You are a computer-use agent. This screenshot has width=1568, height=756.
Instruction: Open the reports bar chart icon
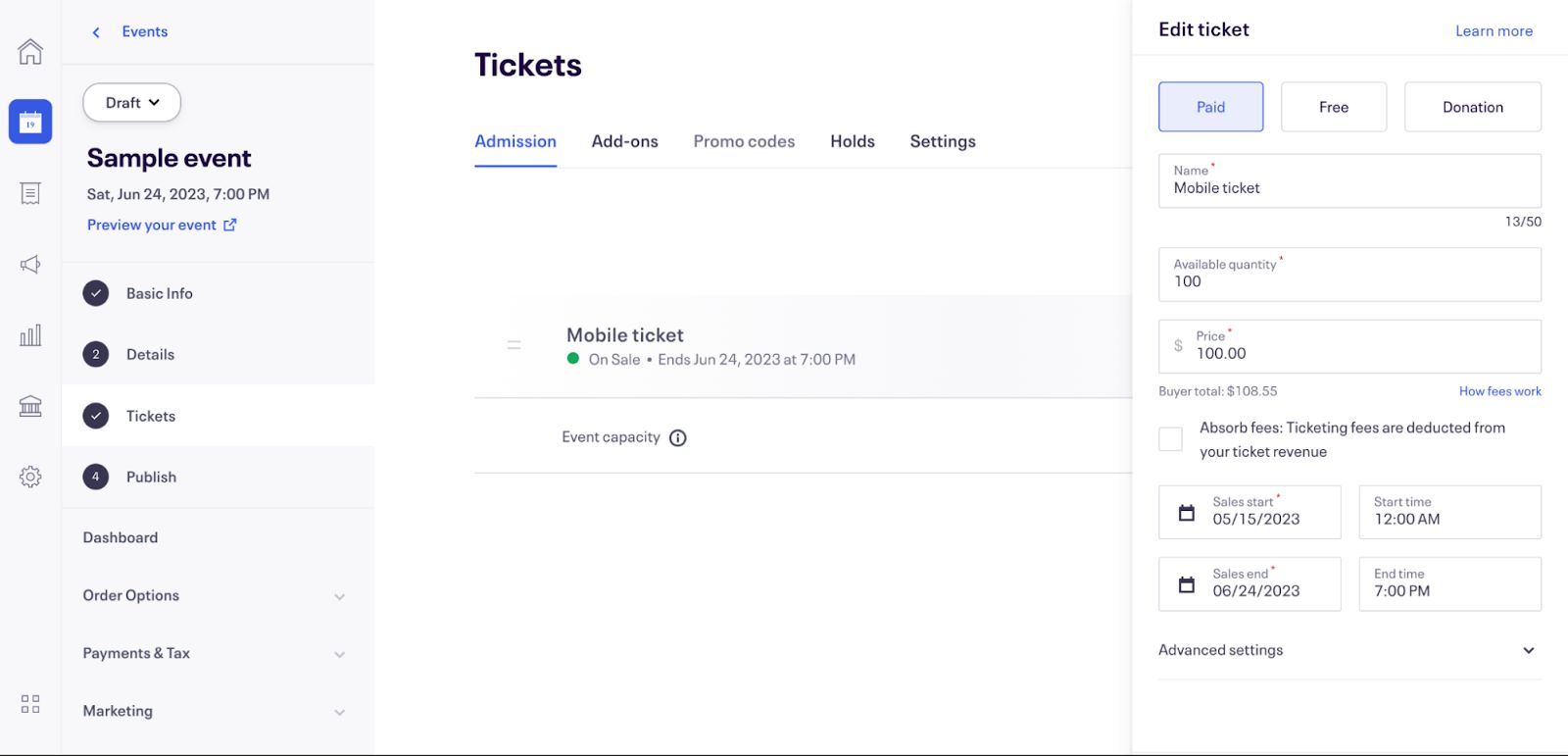pos(30,335)
